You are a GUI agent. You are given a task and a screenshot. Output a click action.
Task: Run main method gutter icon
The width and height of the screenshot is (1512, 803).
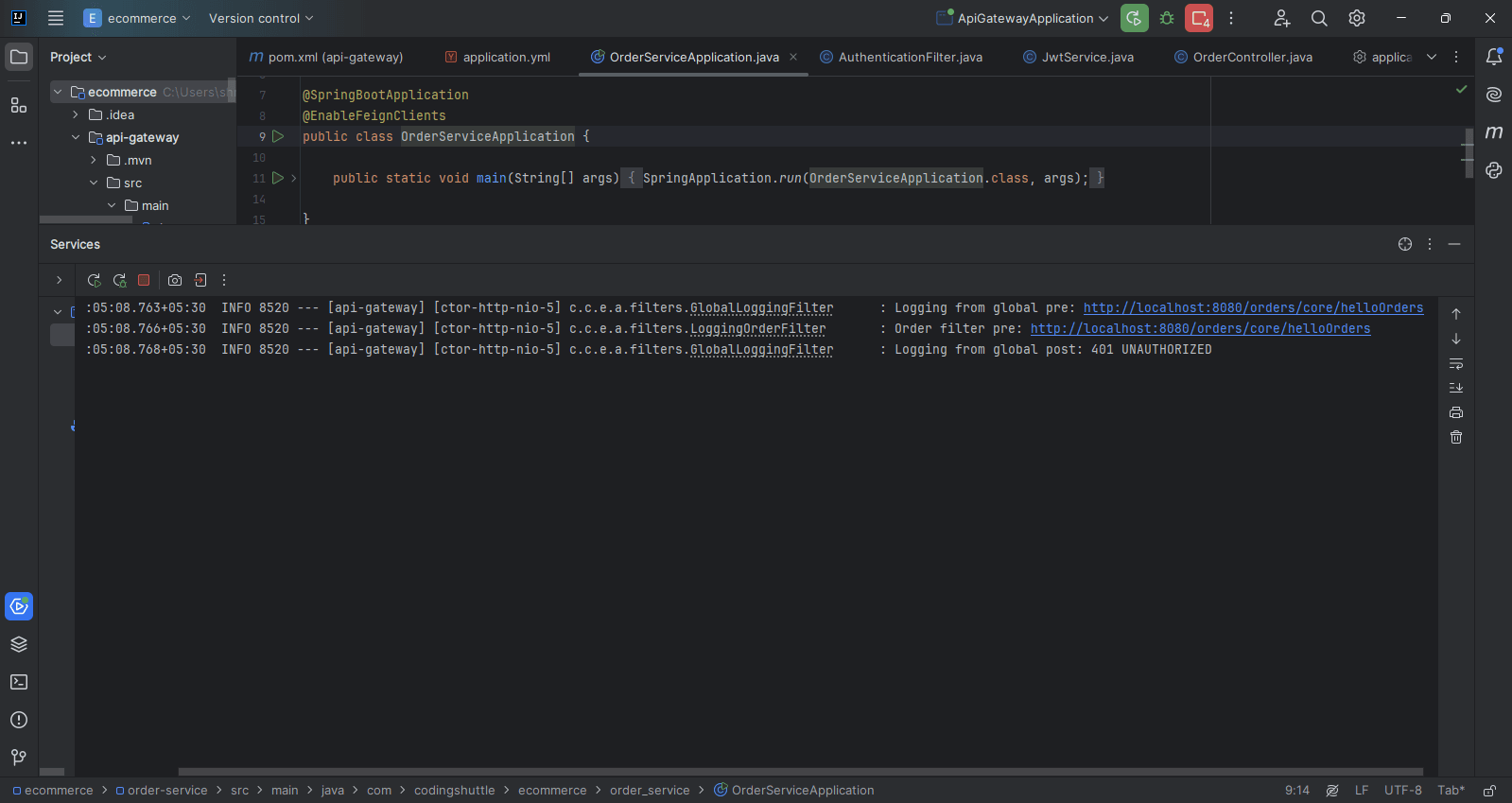[278, 178]
